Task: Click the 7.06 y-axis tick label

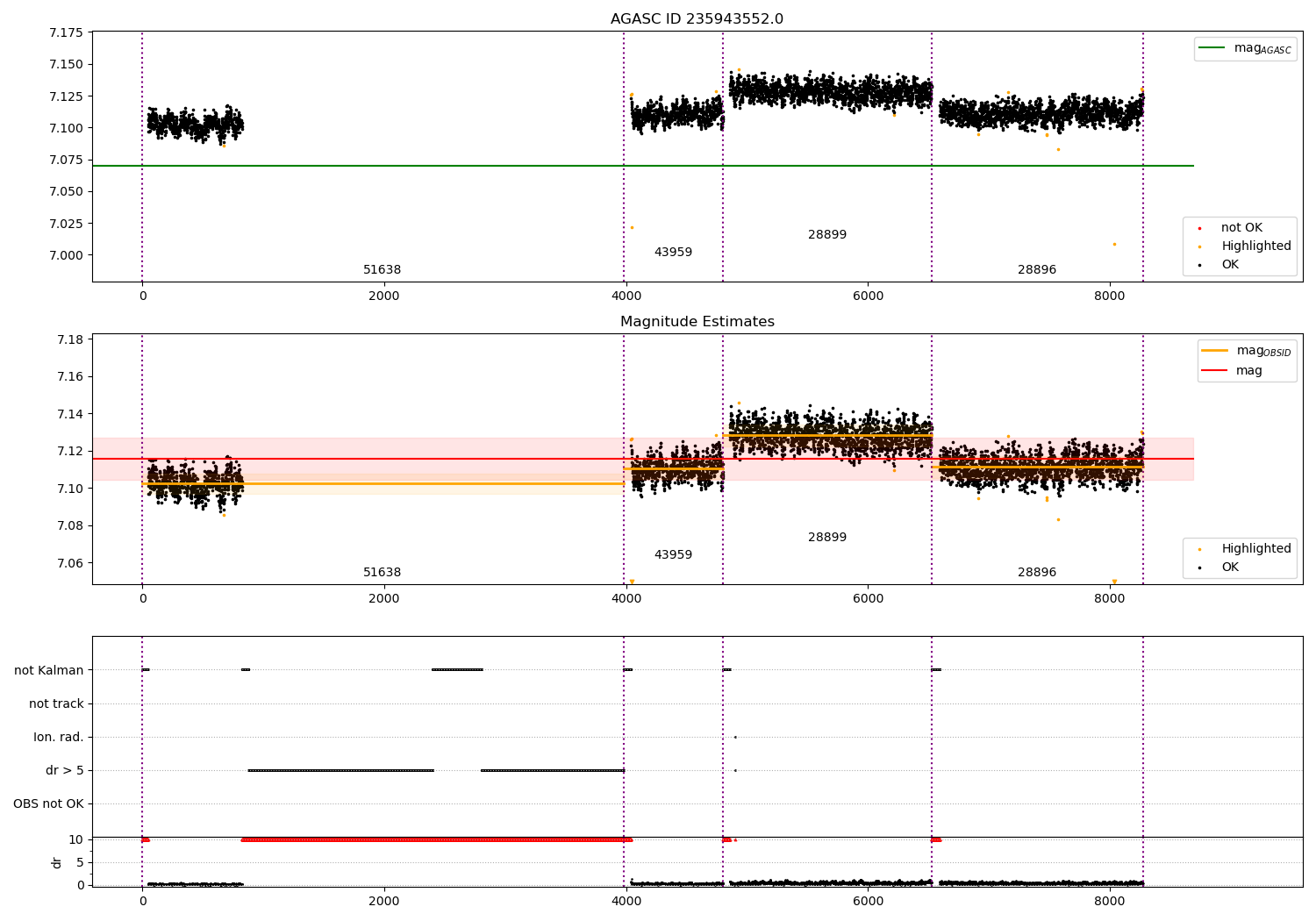Action: click(x=69, y=563)
